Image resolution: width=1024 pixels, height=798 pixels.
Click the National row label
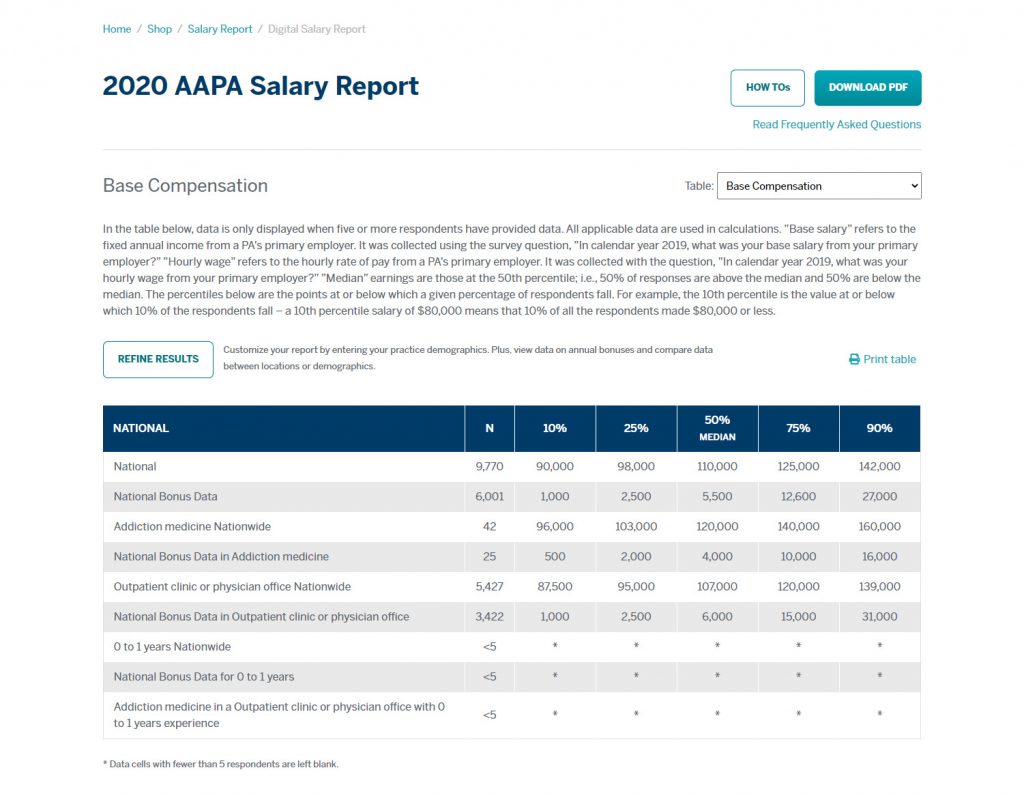(135, 467)
